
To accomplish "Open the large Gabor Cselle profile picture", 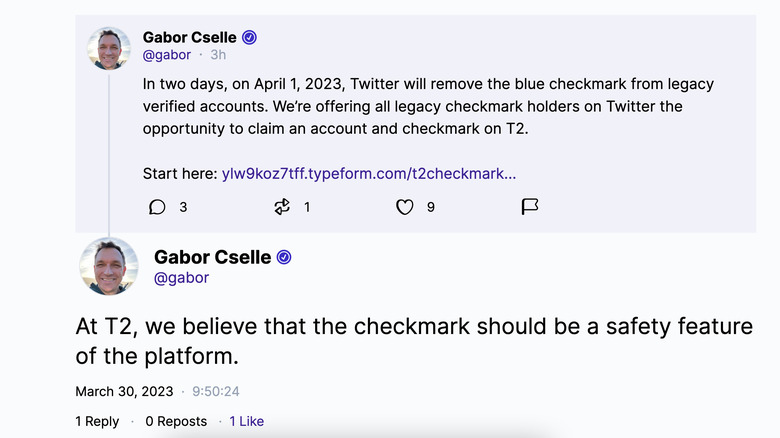I will tap(109, 266).
